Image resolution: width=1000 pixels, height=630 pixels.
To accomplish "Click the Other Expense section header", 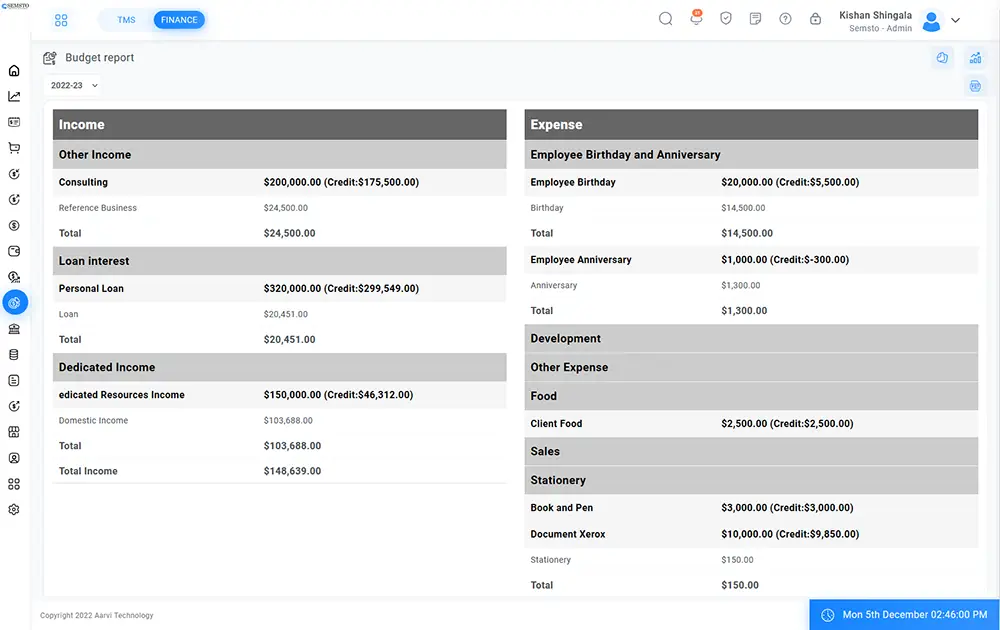I will [751, 367].
